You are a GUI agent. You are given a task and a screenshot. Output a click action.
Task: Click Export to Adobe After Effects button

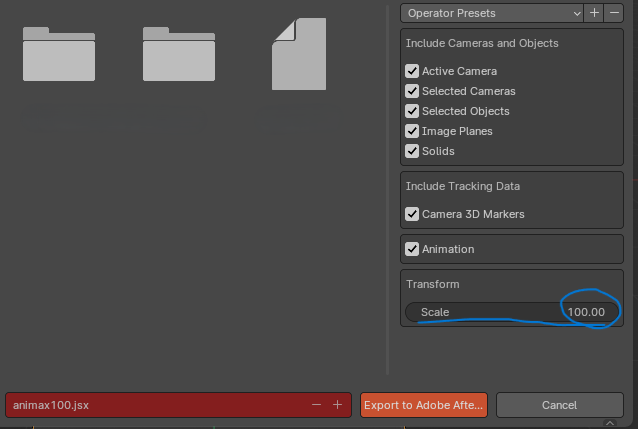(424, 405)
